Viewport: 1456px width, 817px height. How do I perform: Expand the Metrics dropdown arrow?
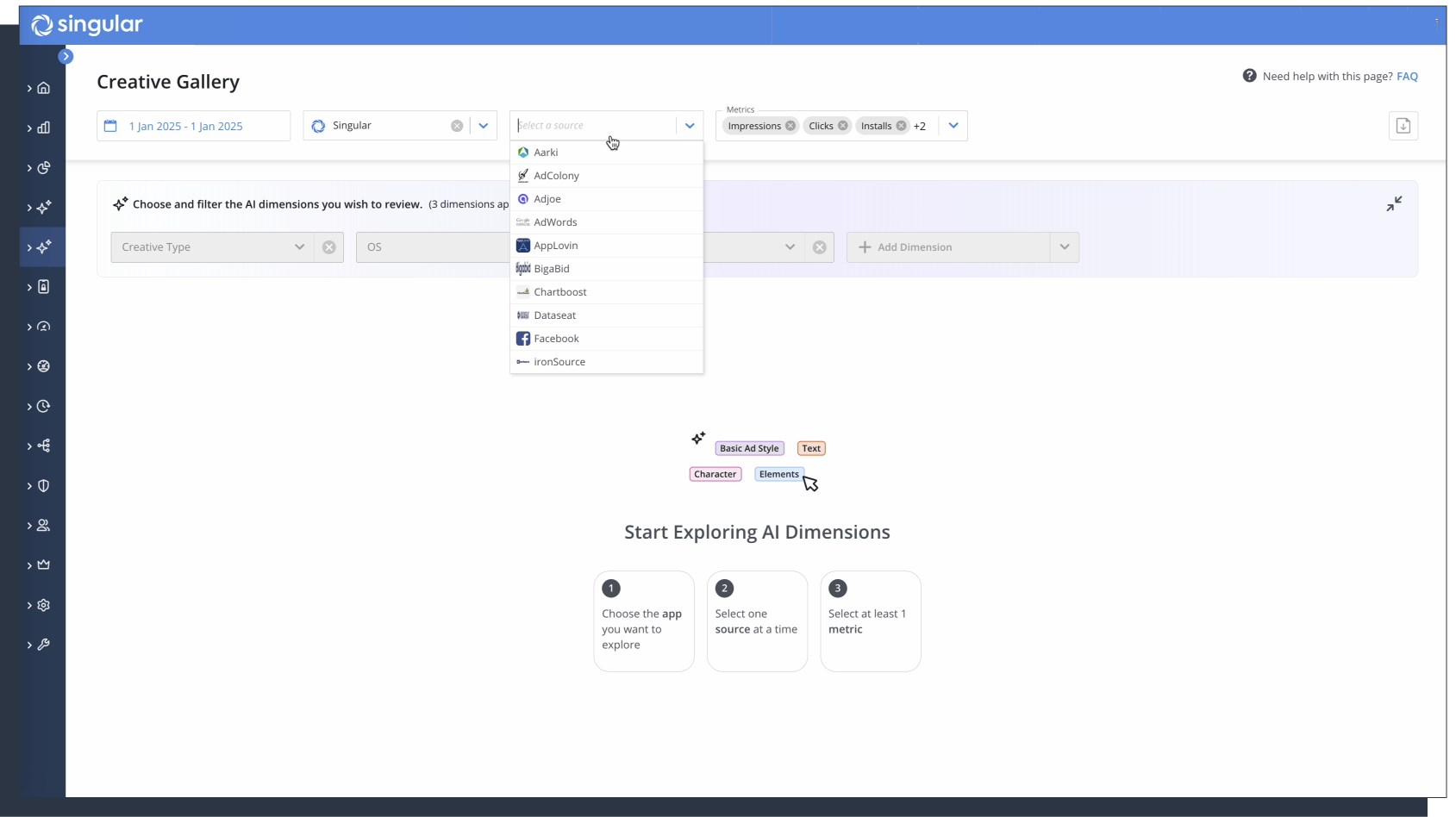tap(953, 126)
